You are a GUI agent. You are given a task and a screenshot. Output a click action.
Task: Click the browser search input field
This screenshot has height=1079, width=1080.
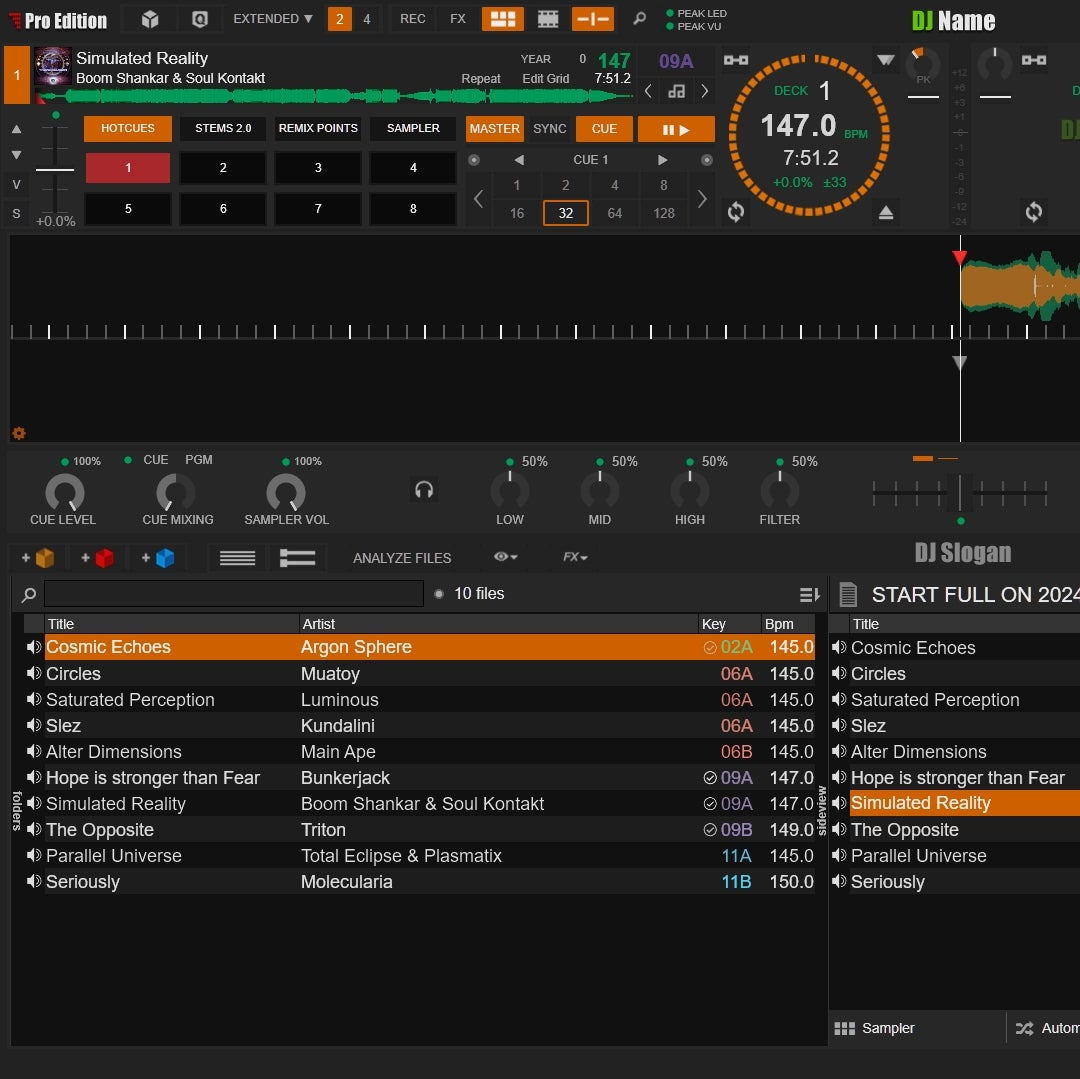point(234,594)
